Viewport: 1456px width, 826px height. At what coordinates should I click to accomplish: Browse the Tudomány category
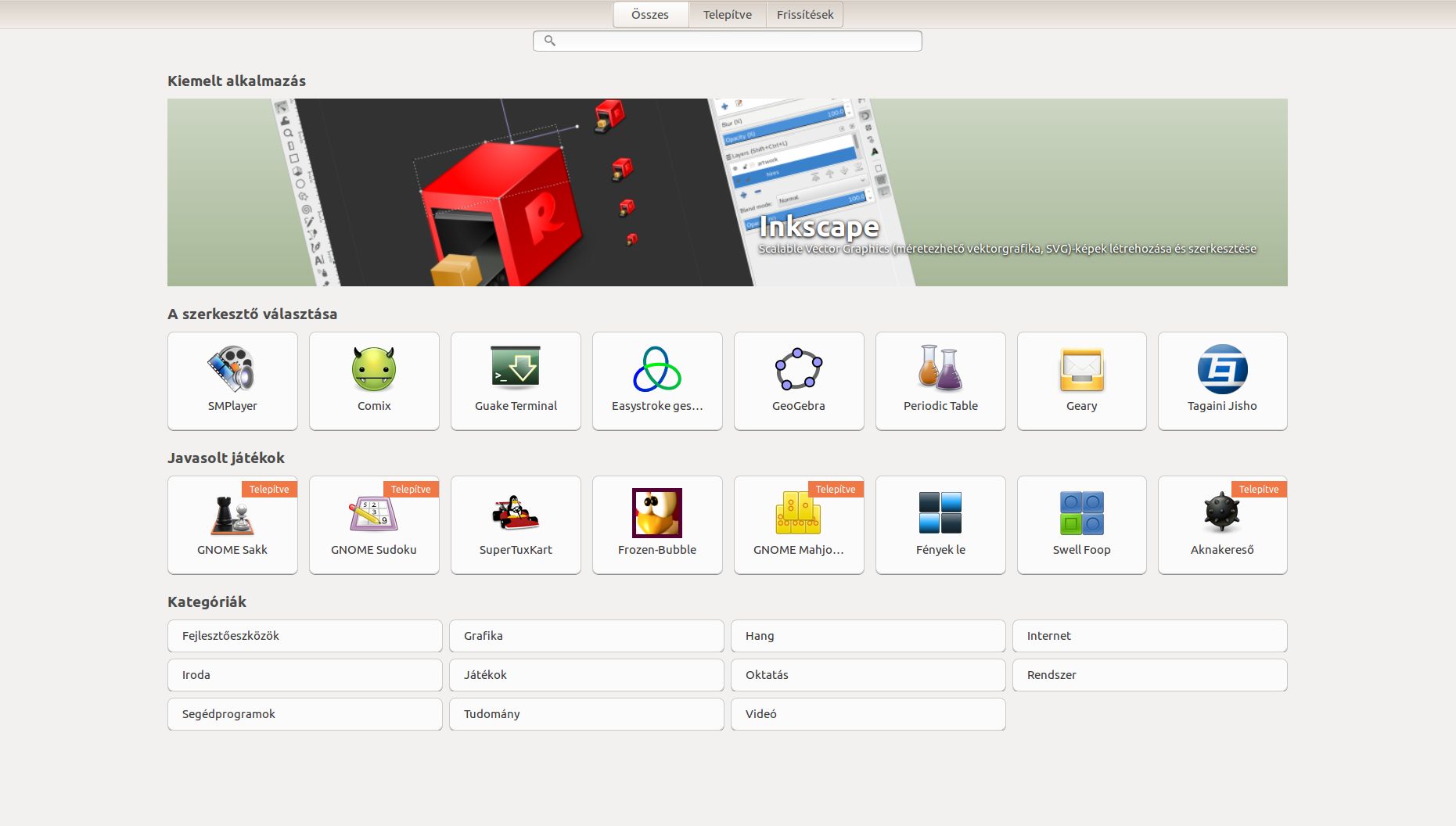[587, 714]
